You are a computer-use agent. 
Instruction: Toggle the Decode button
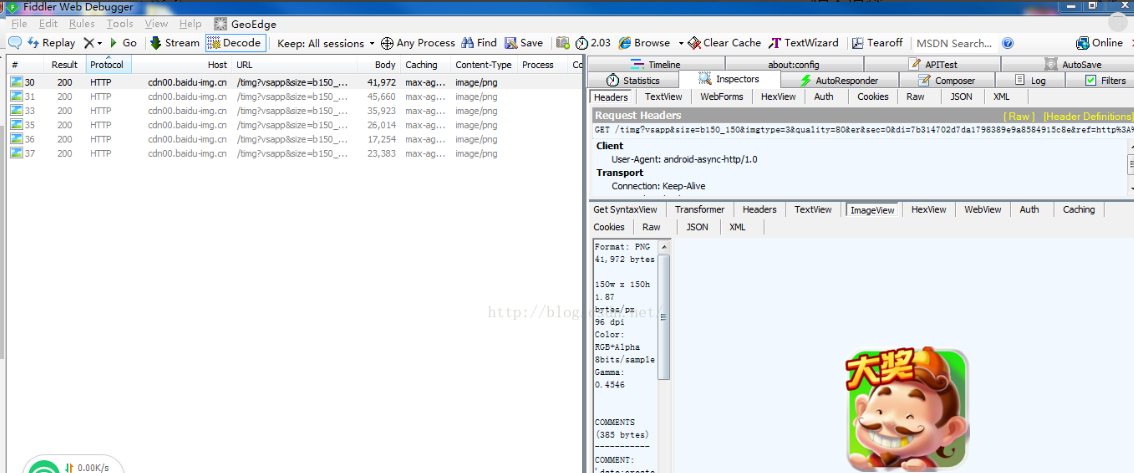(236, 43)
